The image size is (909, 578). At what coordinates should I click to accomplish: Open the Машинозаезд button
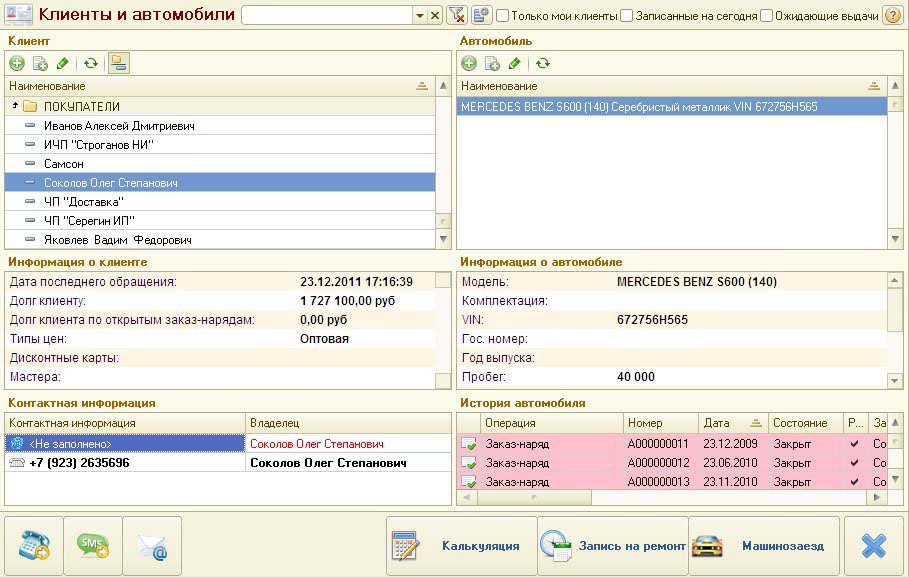pos(764,546)
